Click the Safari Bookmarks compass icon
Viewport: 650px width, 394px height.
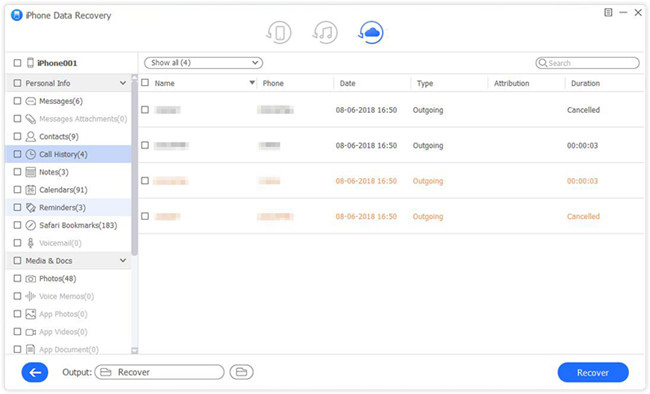tap(31, 225)
